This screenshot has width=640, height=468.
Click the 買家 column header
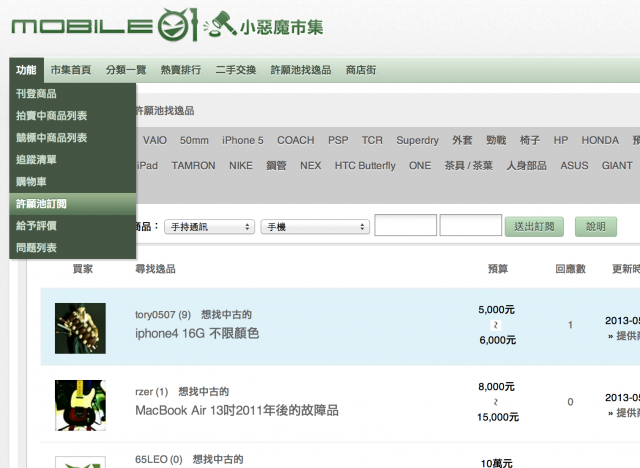83,269
